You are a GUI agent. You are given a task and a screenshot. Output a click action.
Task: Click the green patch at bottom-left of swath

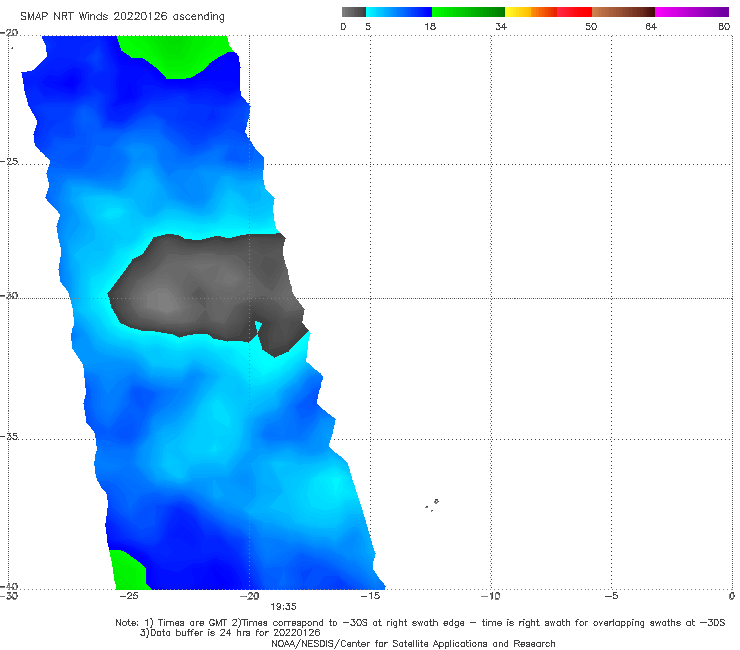pyautogui.click(x=128, y=571)
